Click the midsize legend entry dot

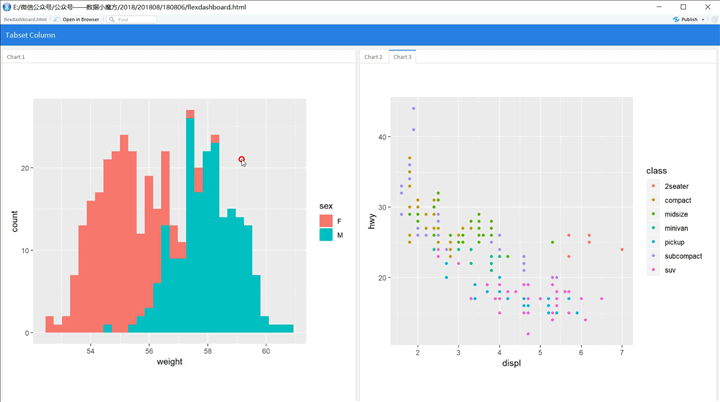(x=653, y=214)
